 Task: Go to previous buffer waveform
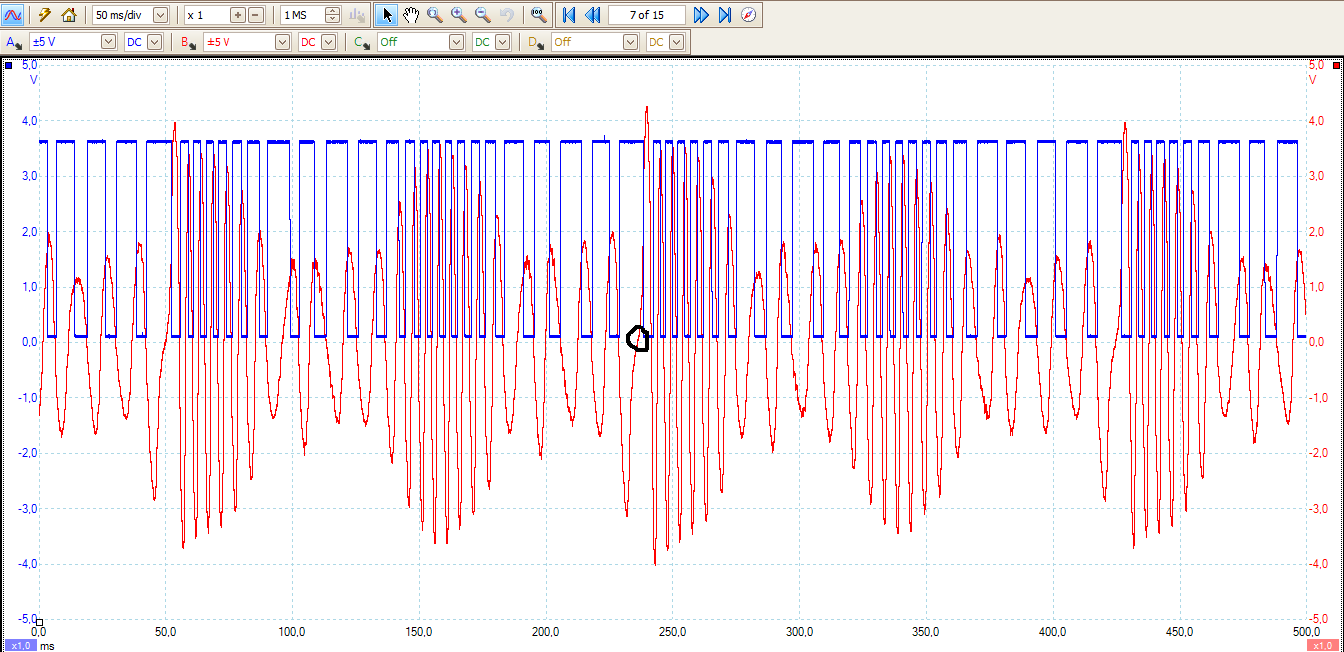point(592,15)
